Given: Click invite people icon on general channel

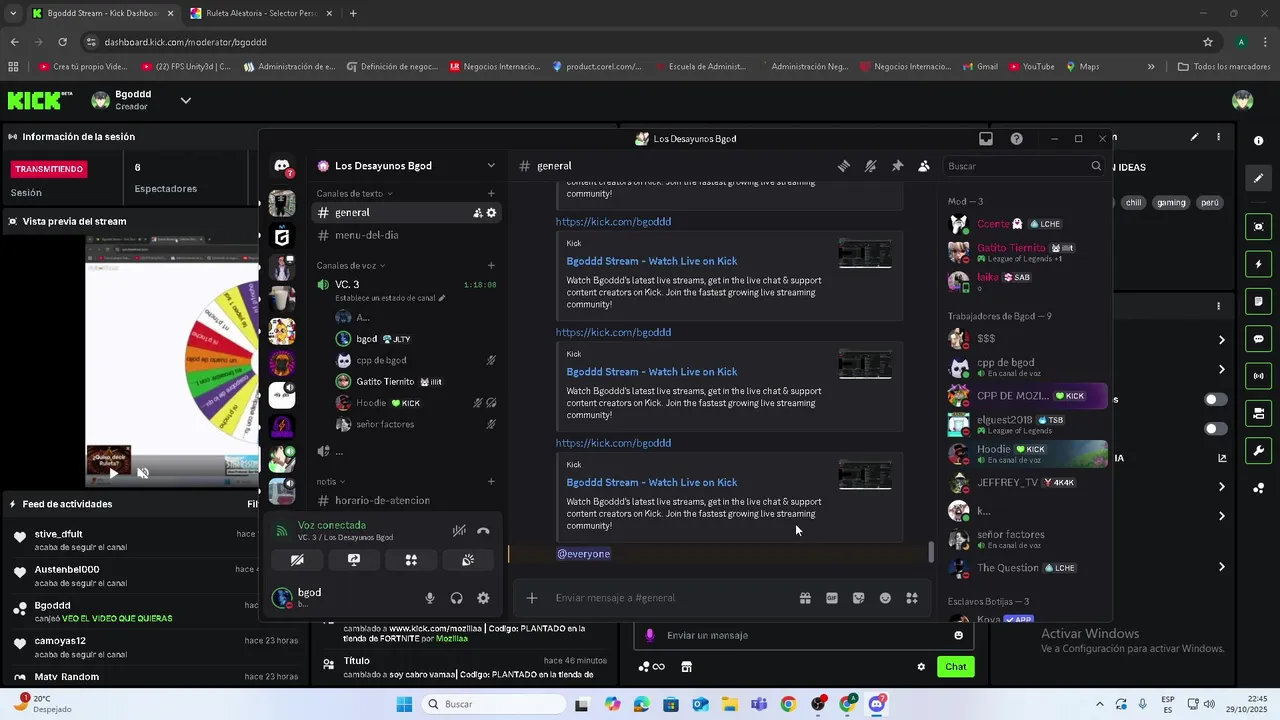Looking at the screenshot, I should (x=478, y=213).
